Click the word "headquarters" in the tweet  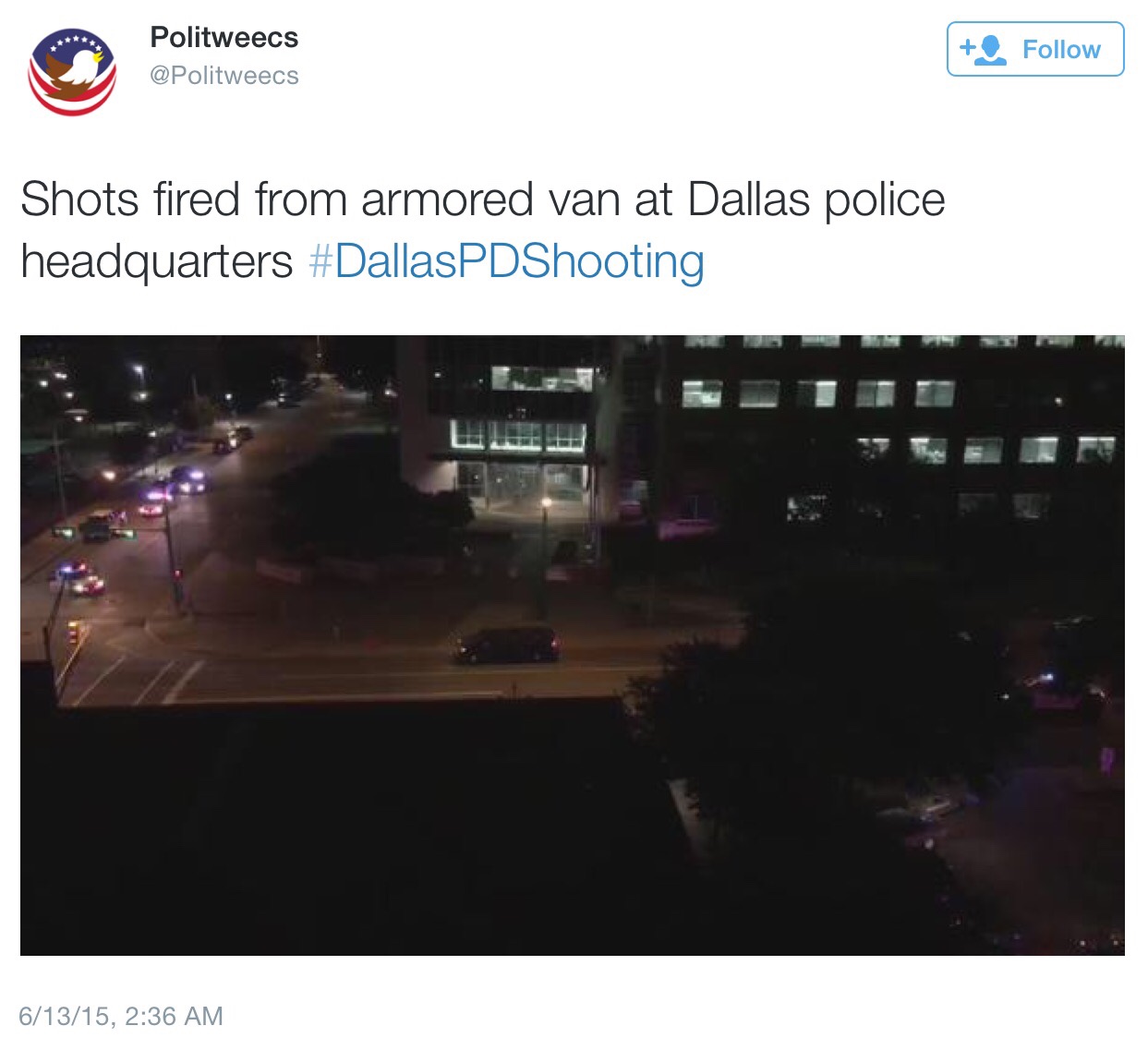coord(157,261)
